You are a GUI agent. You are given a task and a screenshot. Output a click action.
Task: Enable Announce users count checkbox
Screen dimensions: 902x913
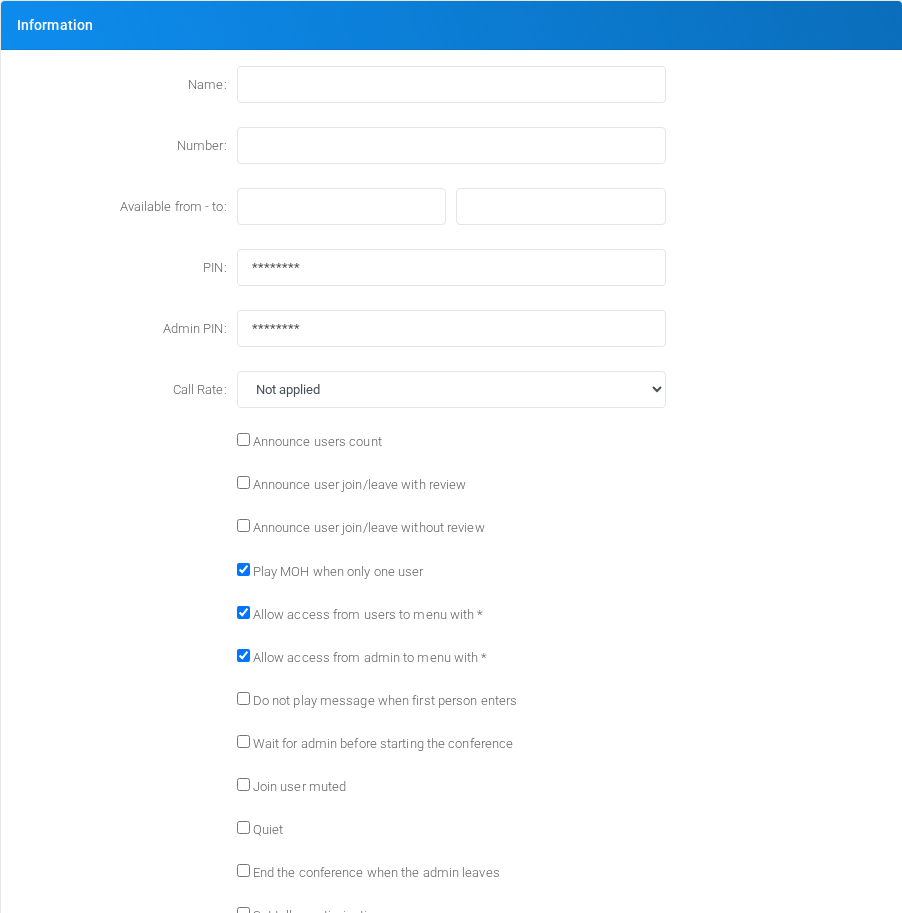click(243, 440)
